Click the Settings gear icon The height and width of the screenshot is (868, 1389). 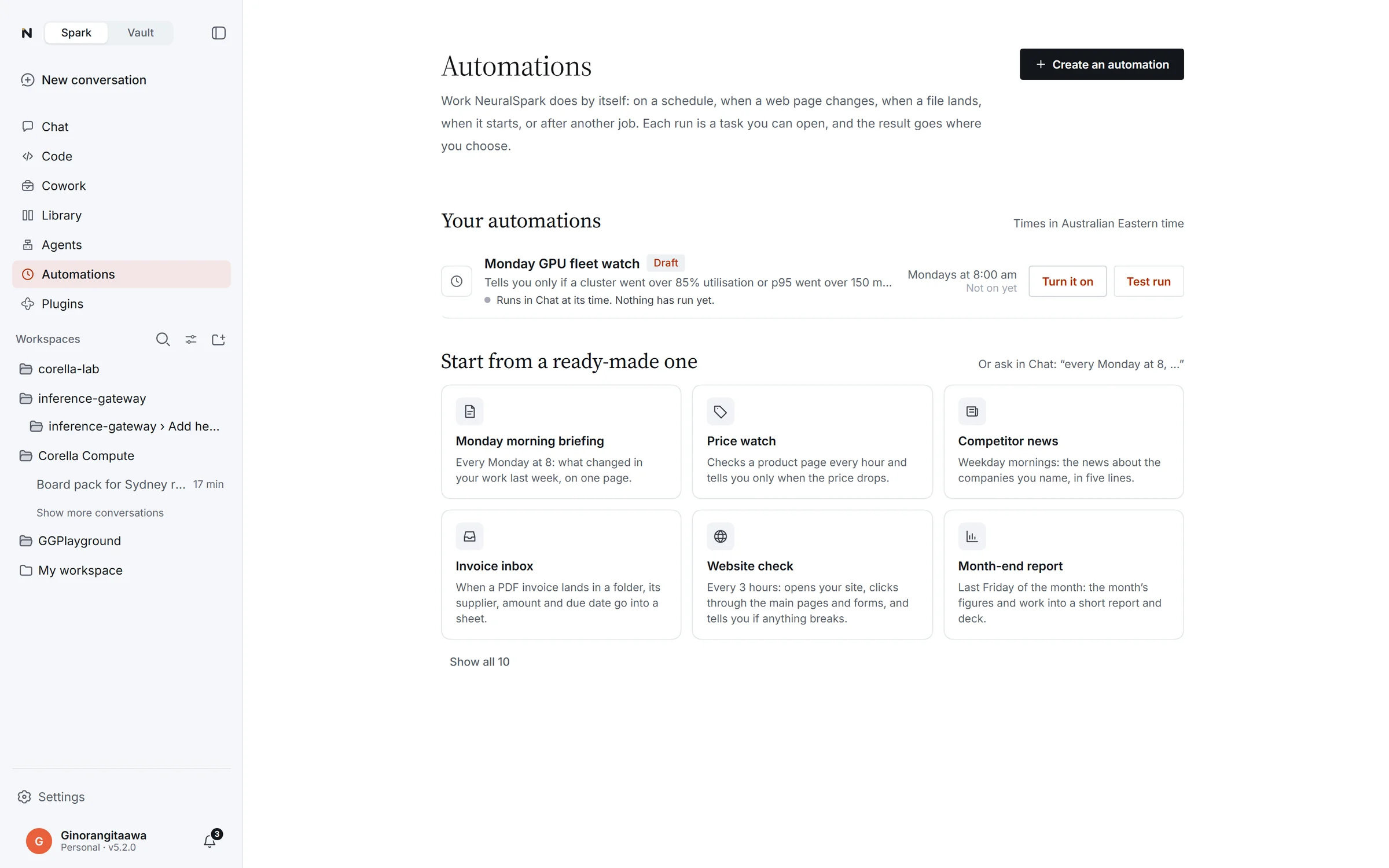coord(24,797)
